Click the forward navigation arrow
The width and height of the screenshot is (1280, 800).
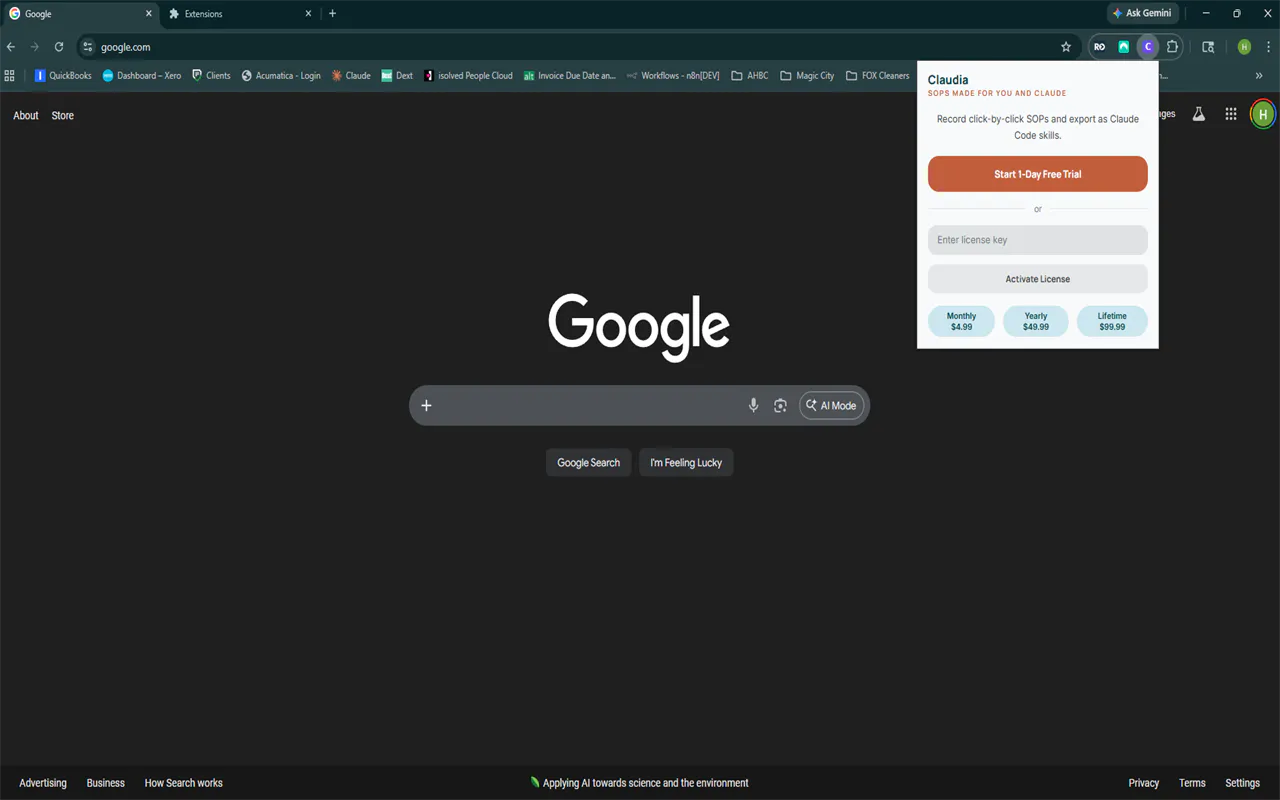pos(35,47)
